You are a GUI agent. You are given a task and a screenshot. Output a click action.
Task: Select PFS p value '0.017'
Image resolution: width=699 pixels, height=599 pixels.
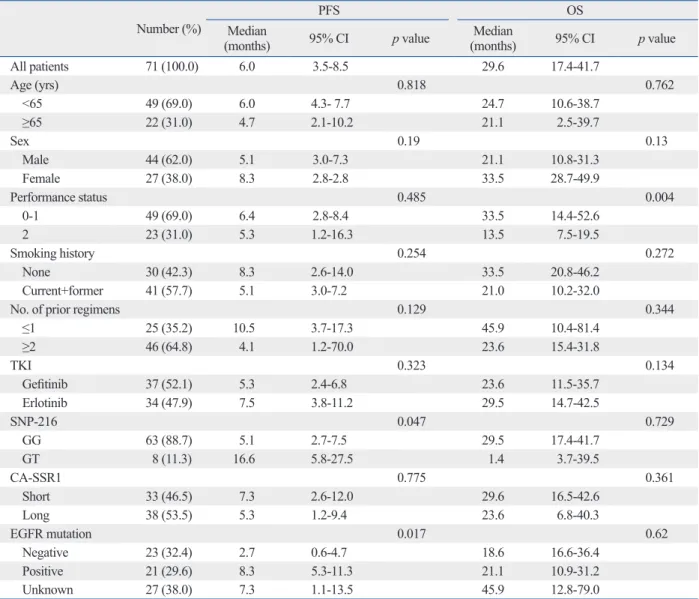(x=411, y=534)
